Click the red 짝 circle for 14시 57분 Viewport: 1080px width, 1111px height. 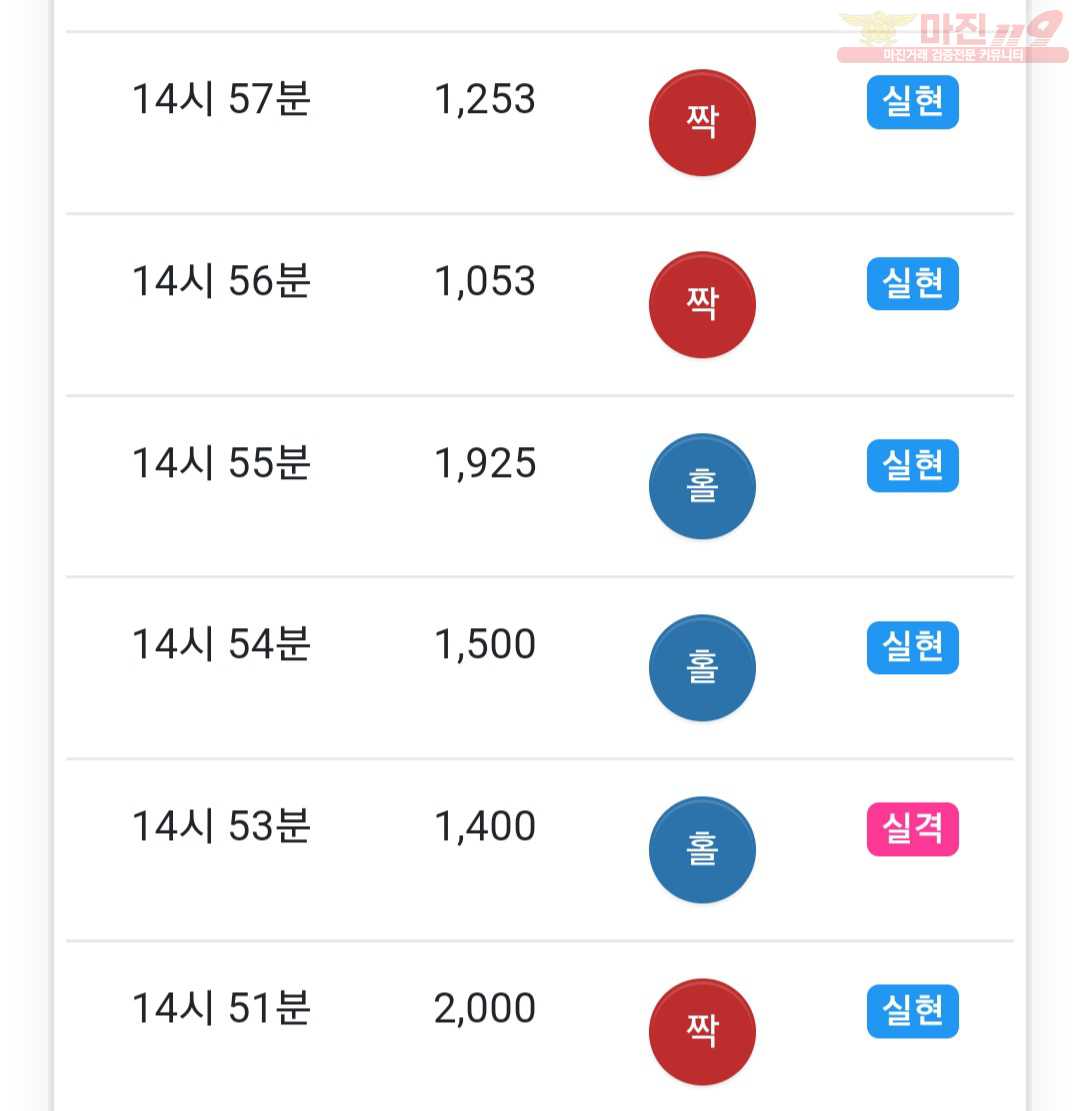[x=702, y=123]
